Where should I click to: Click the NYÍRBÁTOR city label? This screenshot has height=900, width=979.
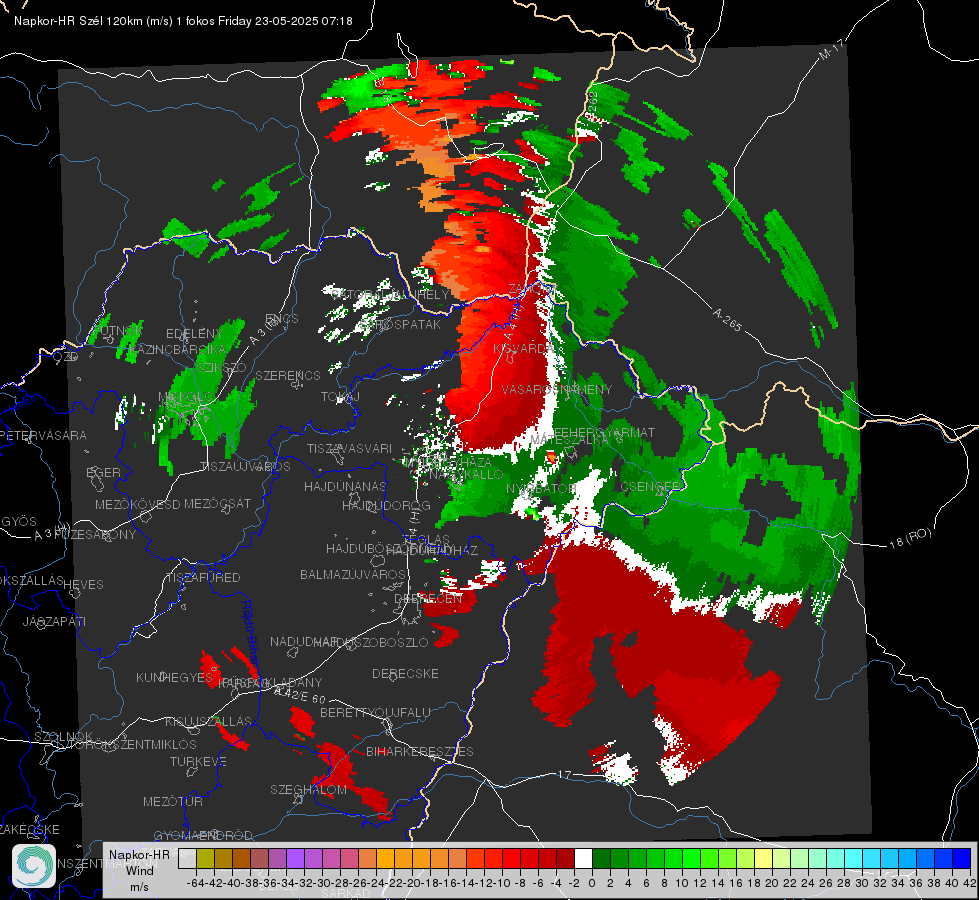click(x=541, y=488)
